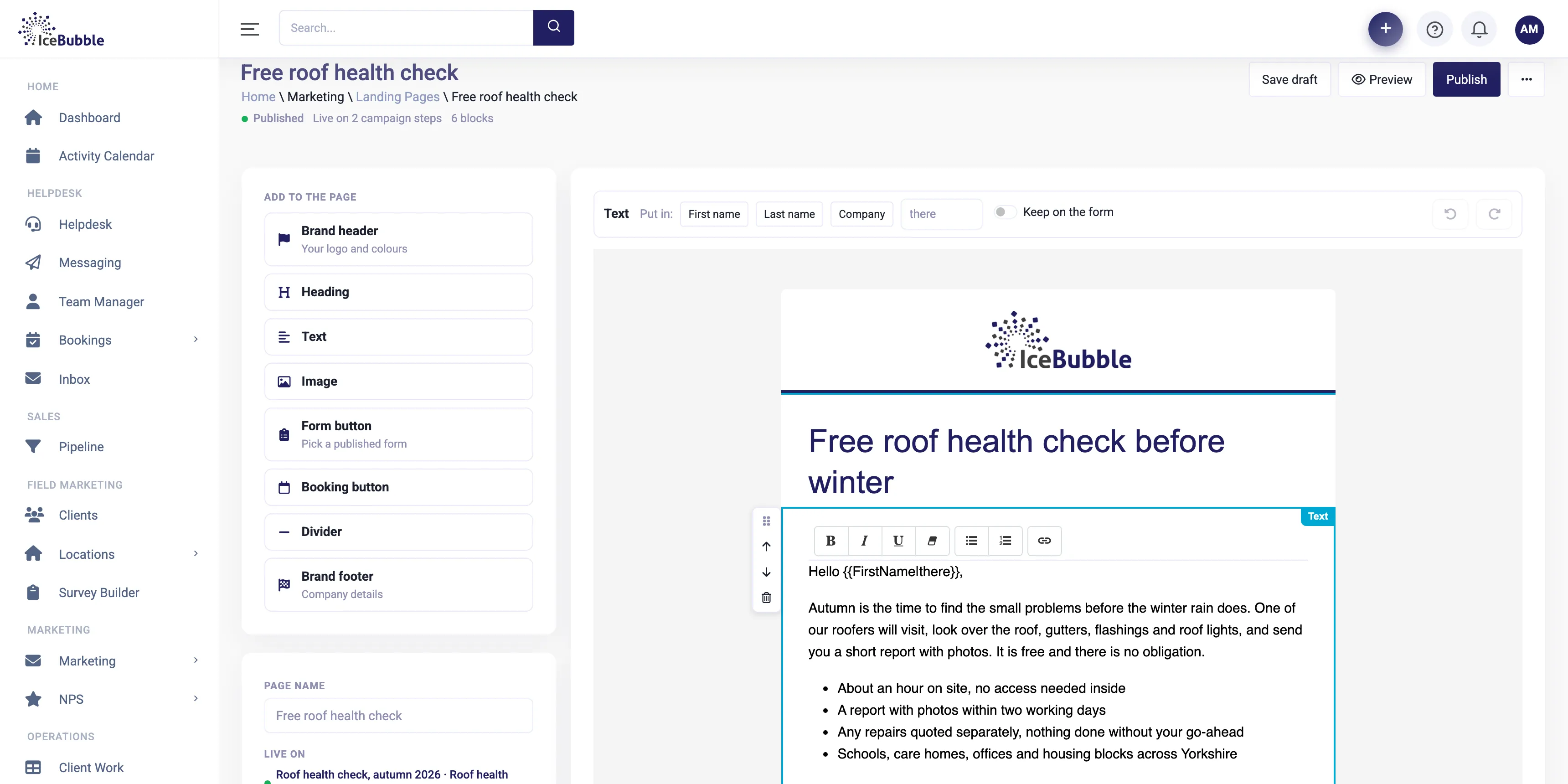
Task: Toggle Keep on the form switch
Action: 1005,212
